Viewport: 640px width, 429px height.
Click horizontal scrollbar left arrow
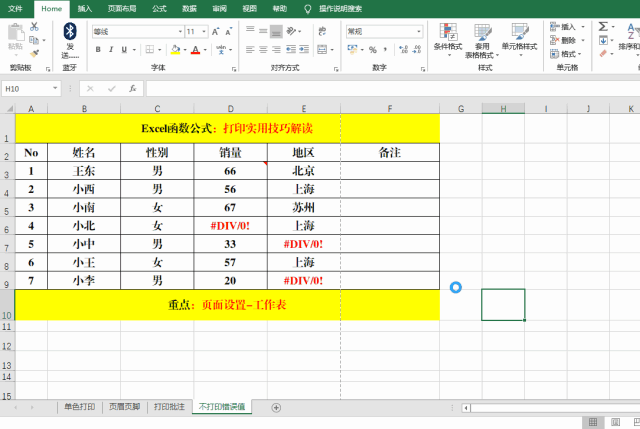click(466, 407)
